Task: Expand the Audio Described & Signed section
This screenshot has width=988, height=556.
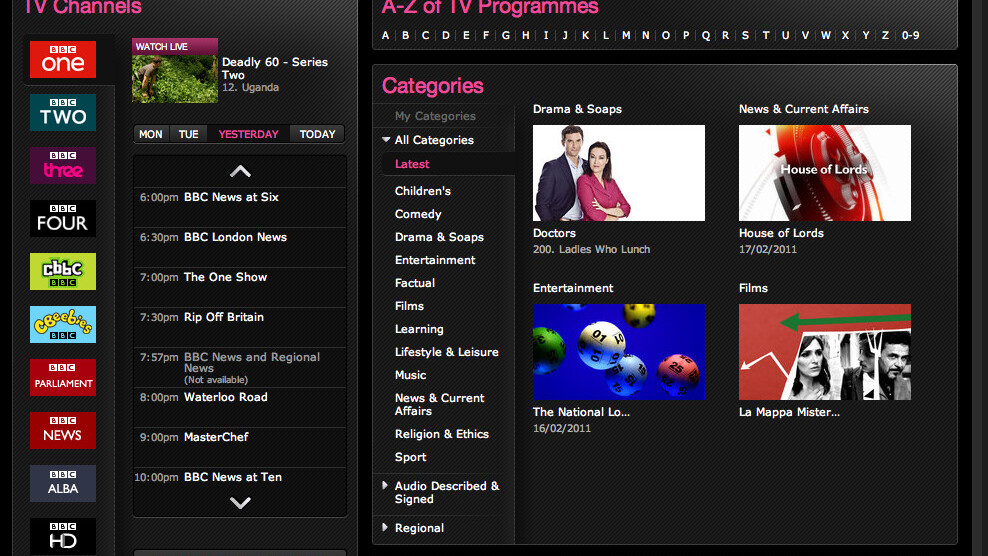Action: (x=385, y=485)
